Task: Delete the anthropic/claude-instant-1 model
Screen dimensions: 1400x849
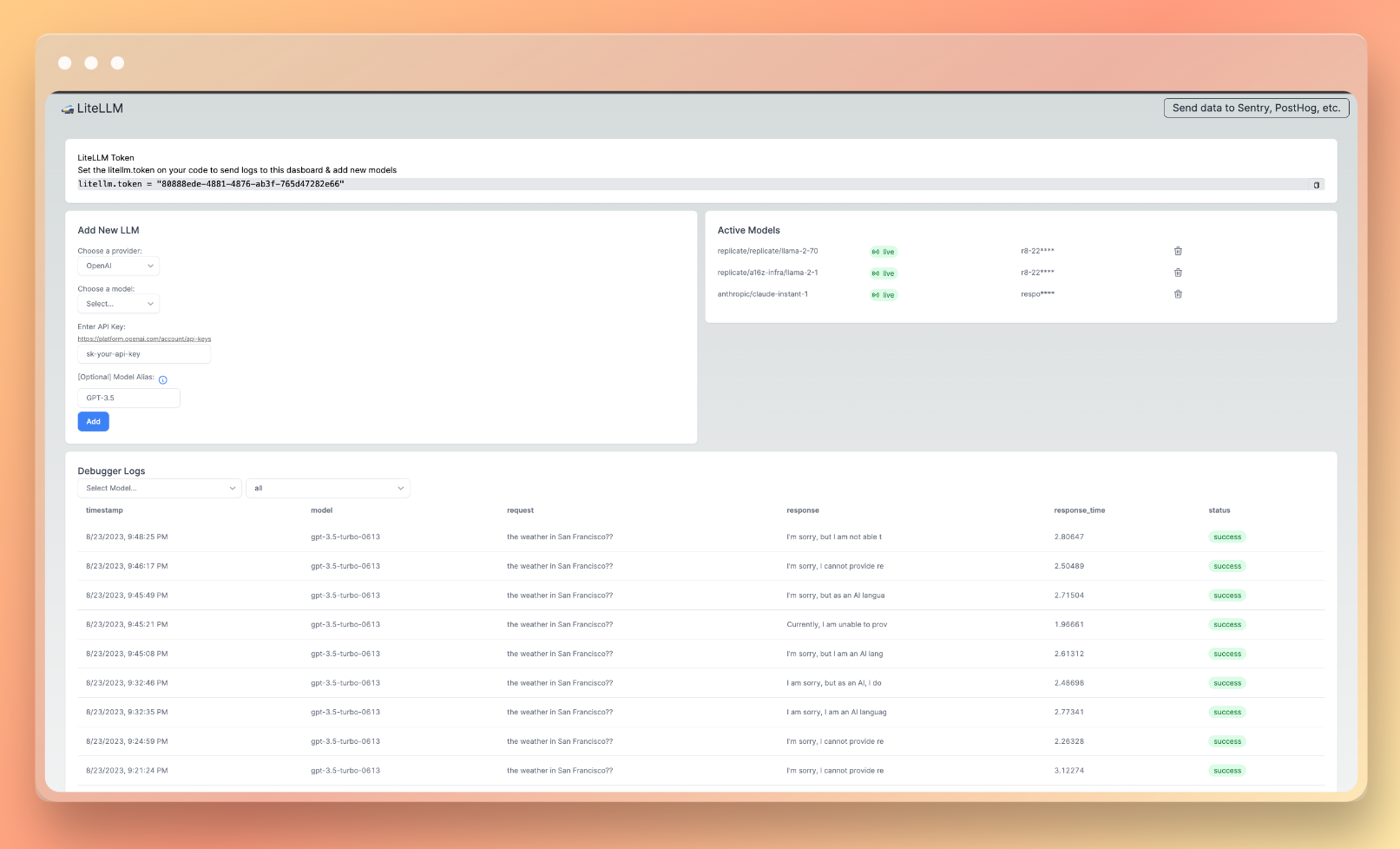Action: [1178, 294]
